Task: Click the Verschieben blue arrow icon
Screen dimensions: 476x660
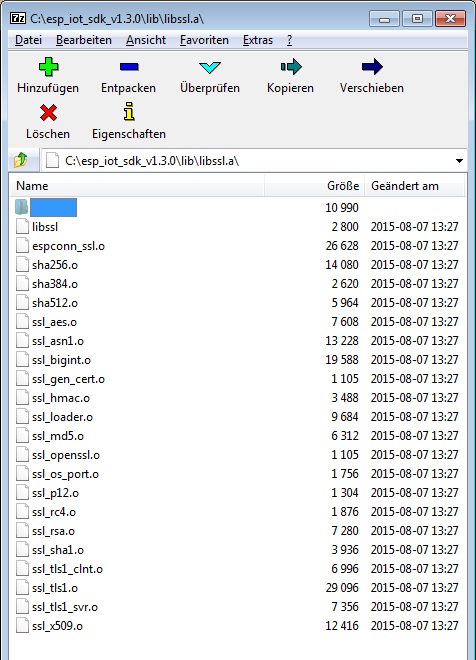Action: pyautogui.click(x=372, y=67)
